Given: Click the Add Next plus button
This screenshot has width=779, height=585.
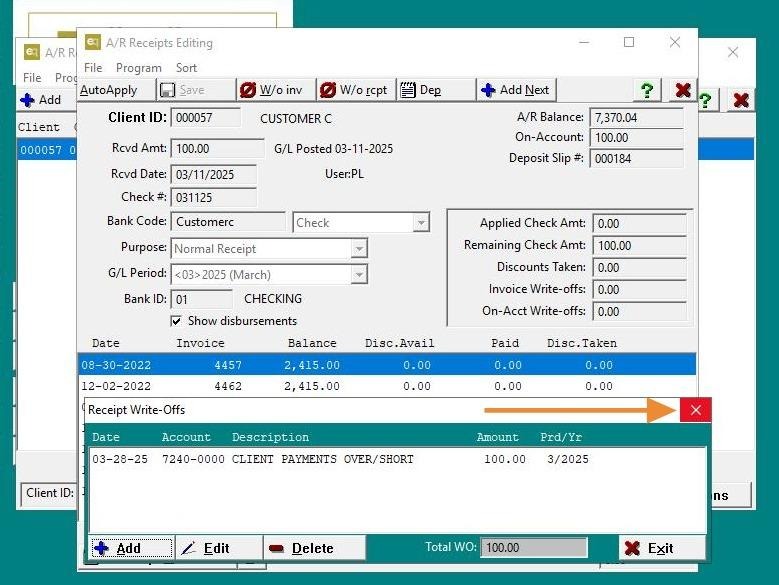Looking at the screenshot, I should (516, 90).
